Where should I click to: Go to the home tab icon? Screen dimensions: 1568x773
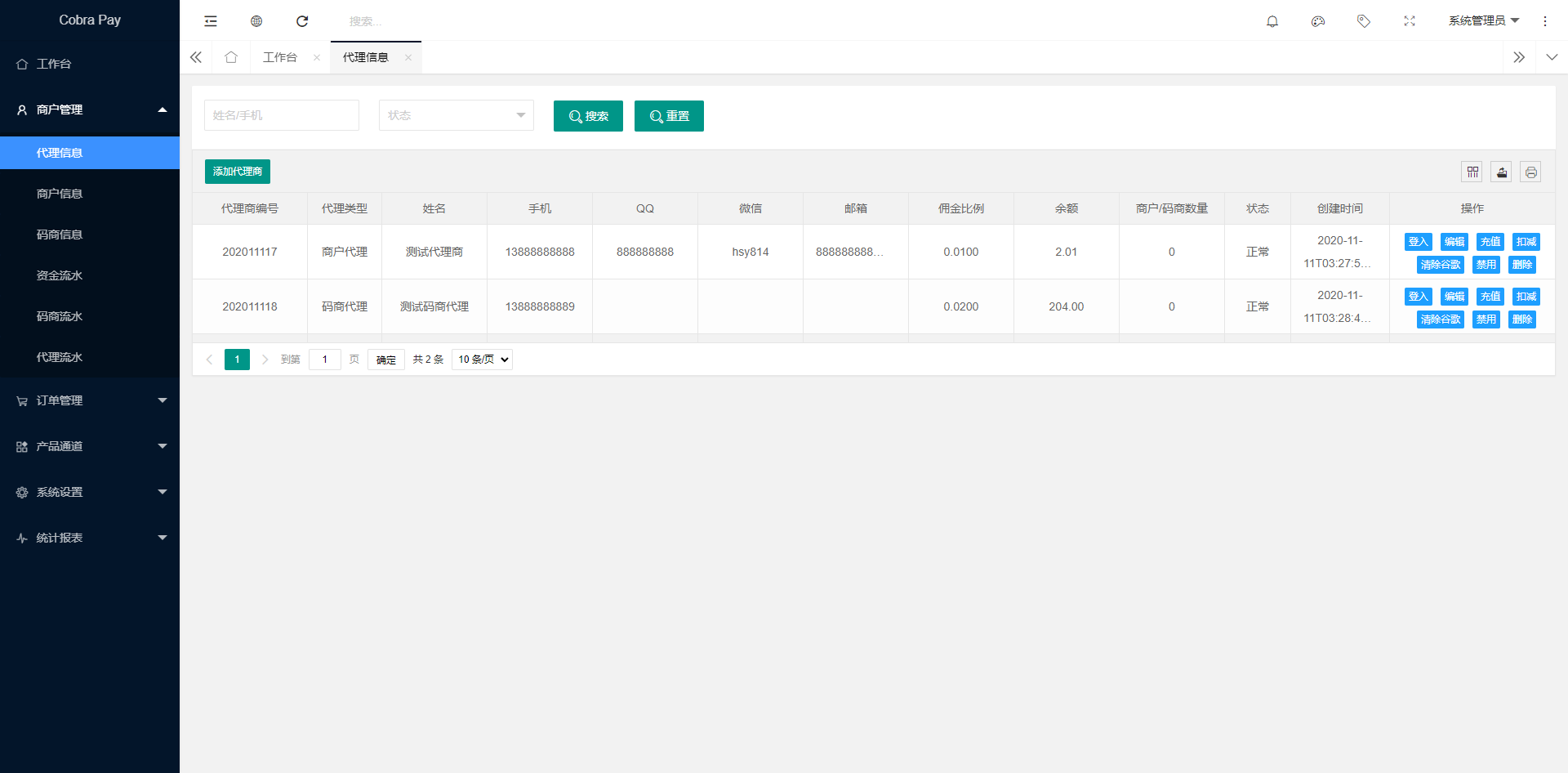pos(231,57)
